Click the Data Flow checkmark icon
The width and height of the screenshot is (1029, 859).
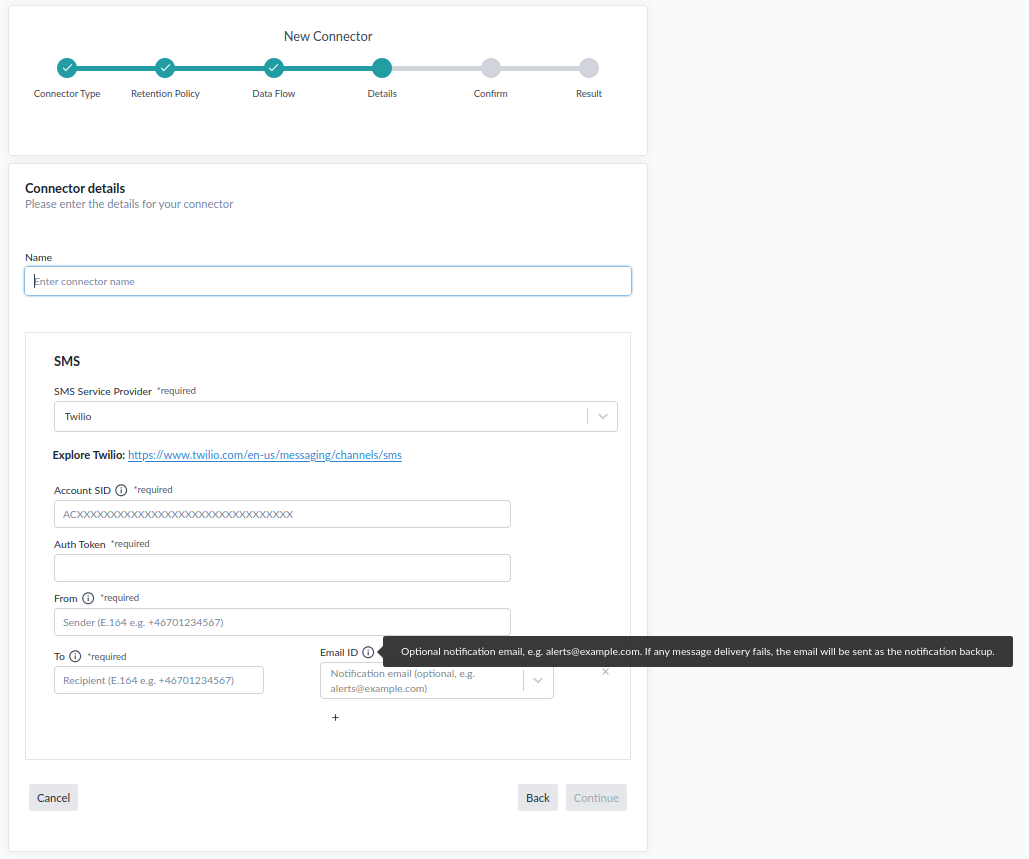(x=273, y=68)
